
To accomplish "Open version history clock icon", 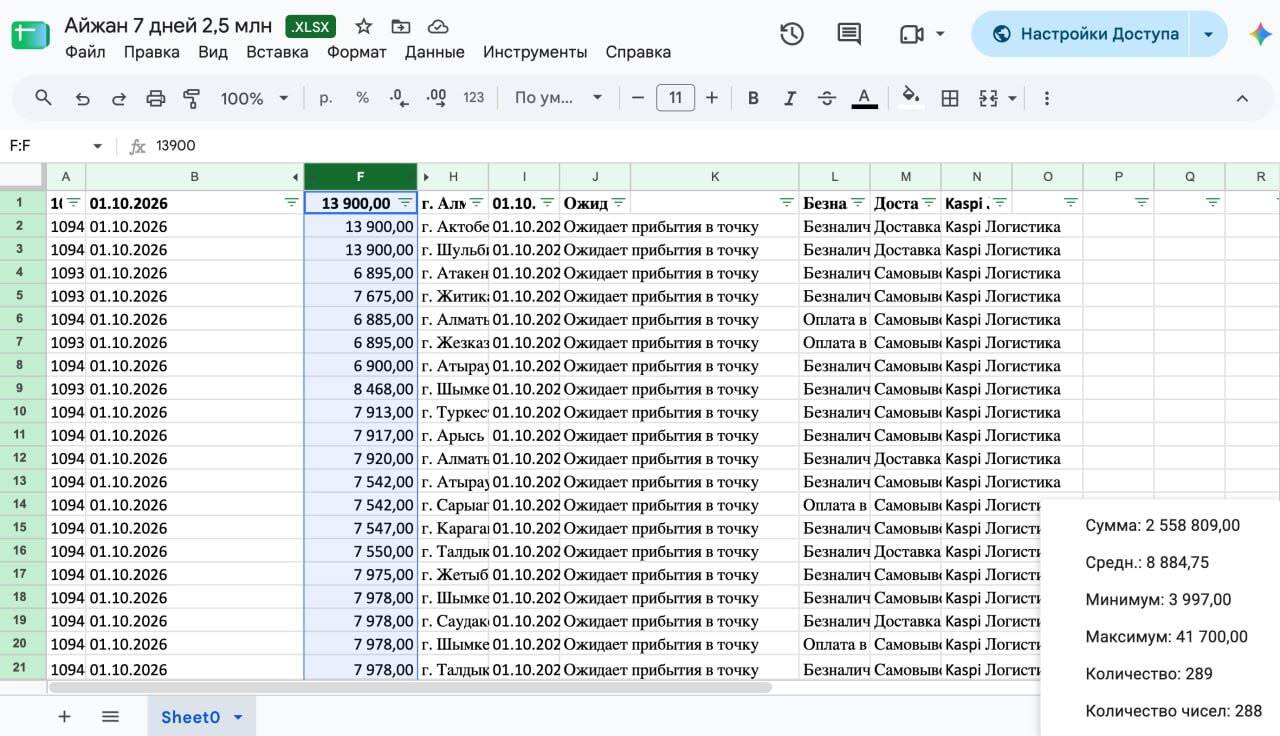I will point(792,34).
